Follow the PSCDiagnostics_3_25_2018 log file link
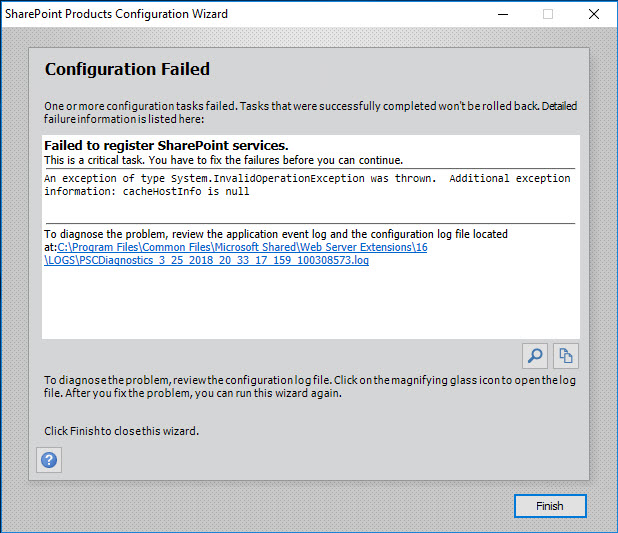The height and width of the screenshot is (533, 618). pyautogui.click(x=207, y=260)
